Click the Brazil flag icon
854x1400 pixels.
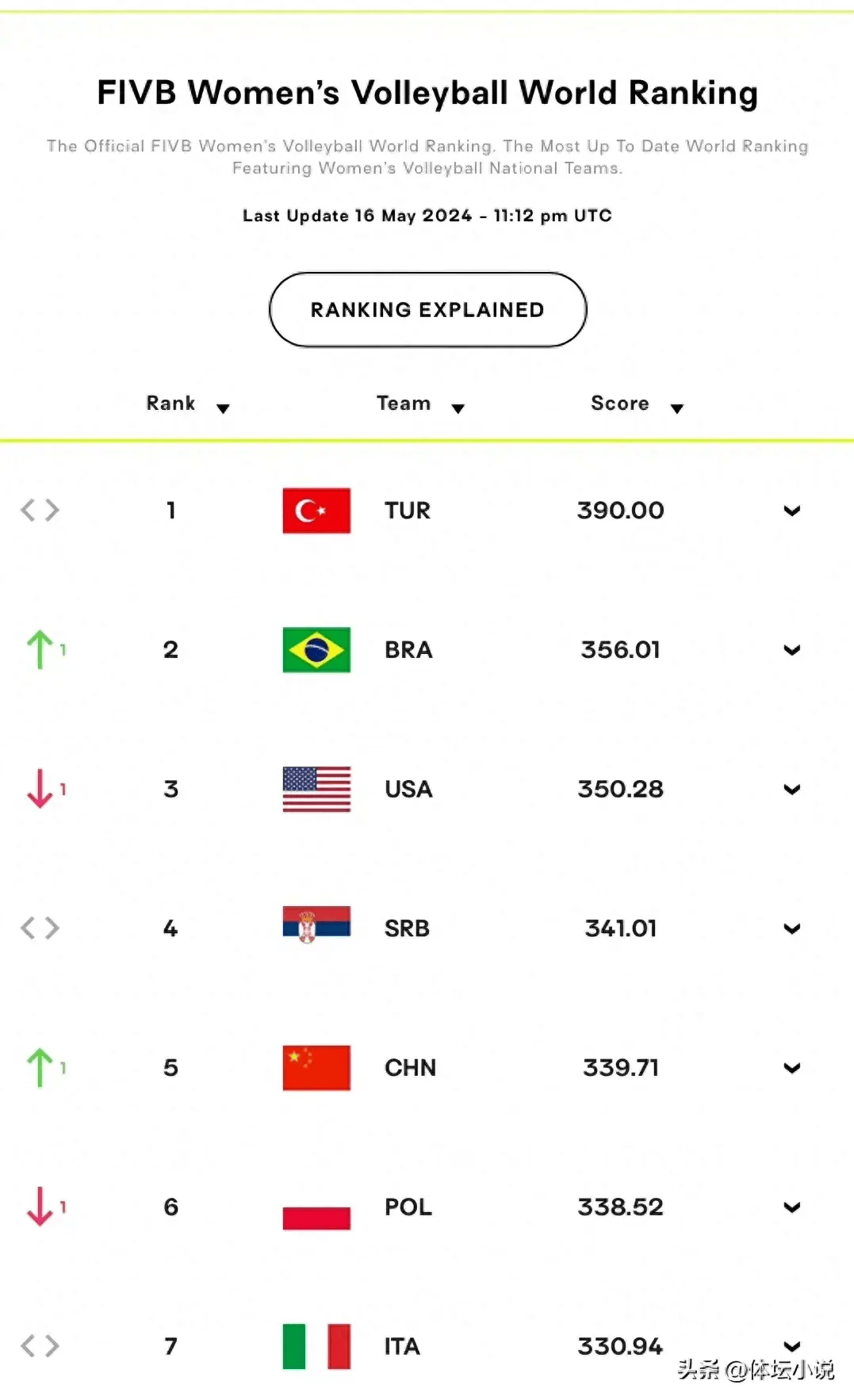click(x=316, y=650)
